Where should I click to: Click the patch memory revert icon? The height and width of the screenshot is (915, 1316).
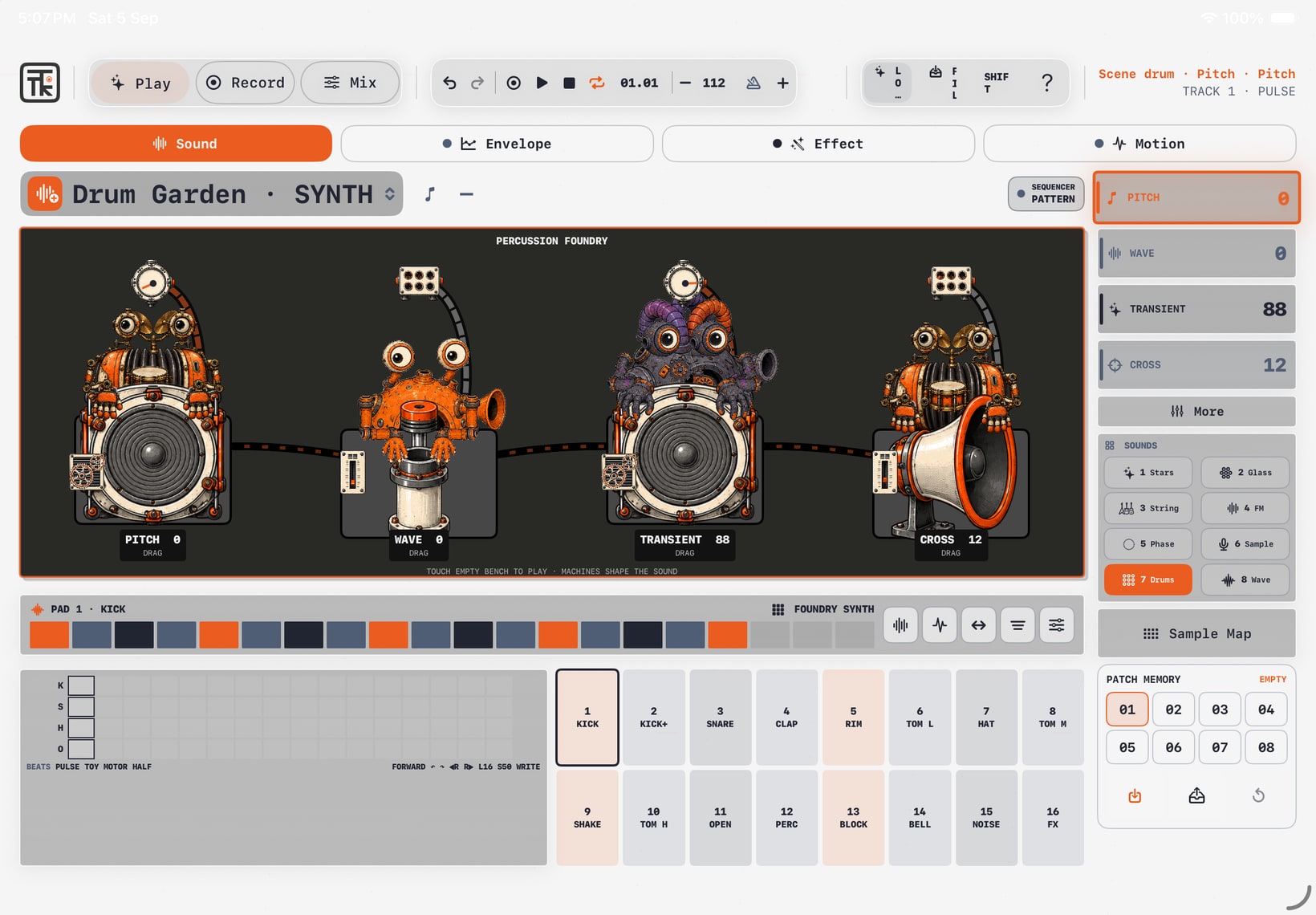(1258, 795)
